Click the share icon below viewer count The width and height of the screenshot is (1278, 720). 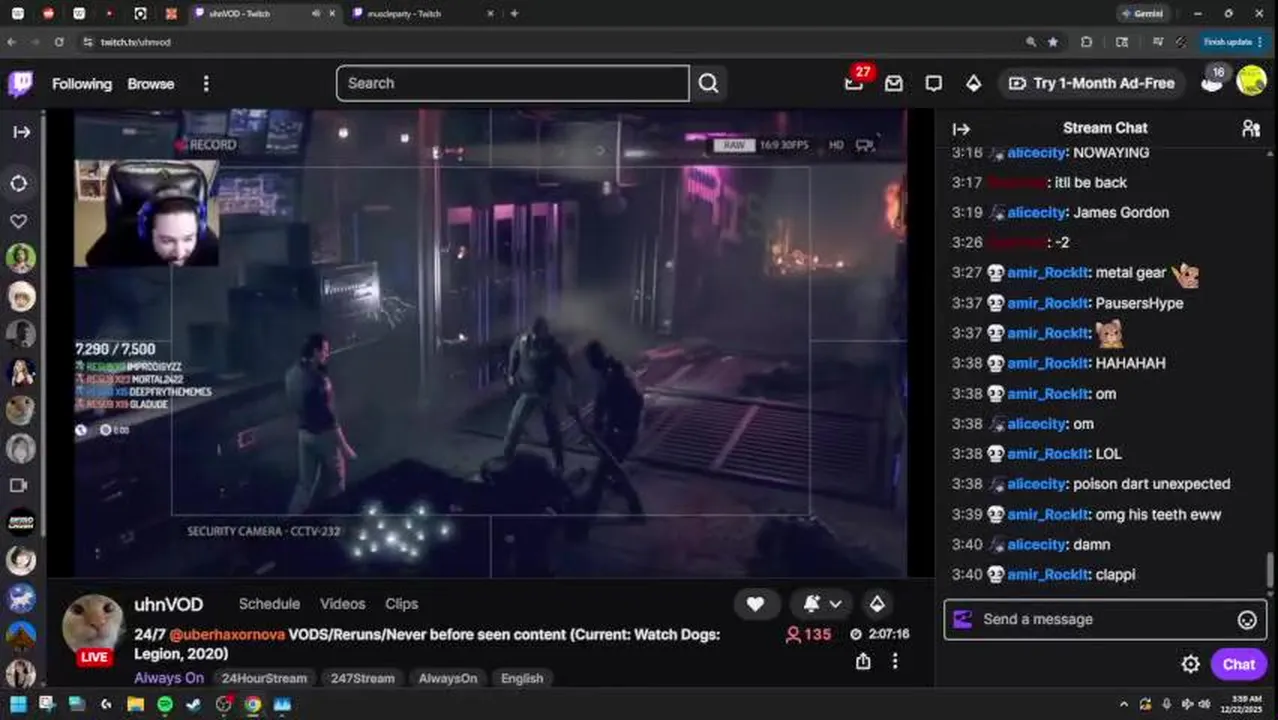point(863,661)
